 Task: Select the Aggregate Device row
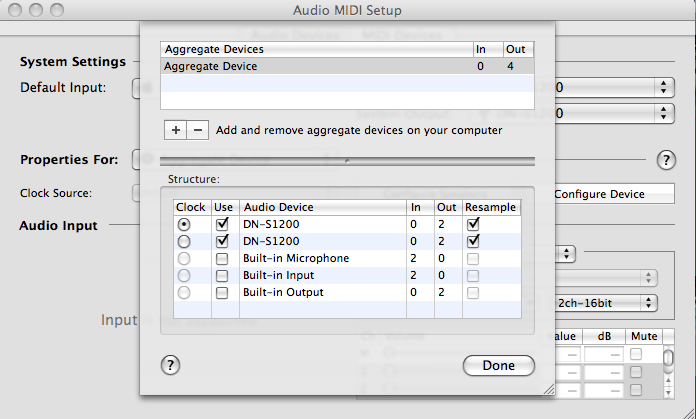[x=347, y=66]
